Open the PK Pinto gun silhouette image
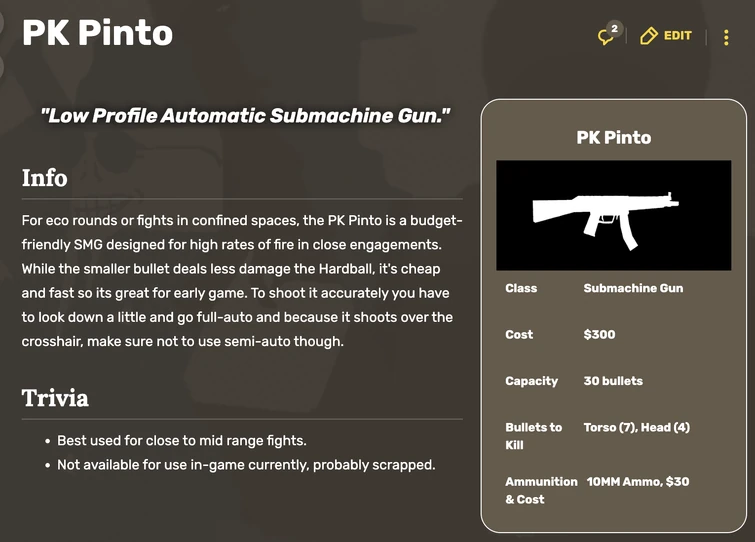755x542 pixels. [x=614, y=215]
